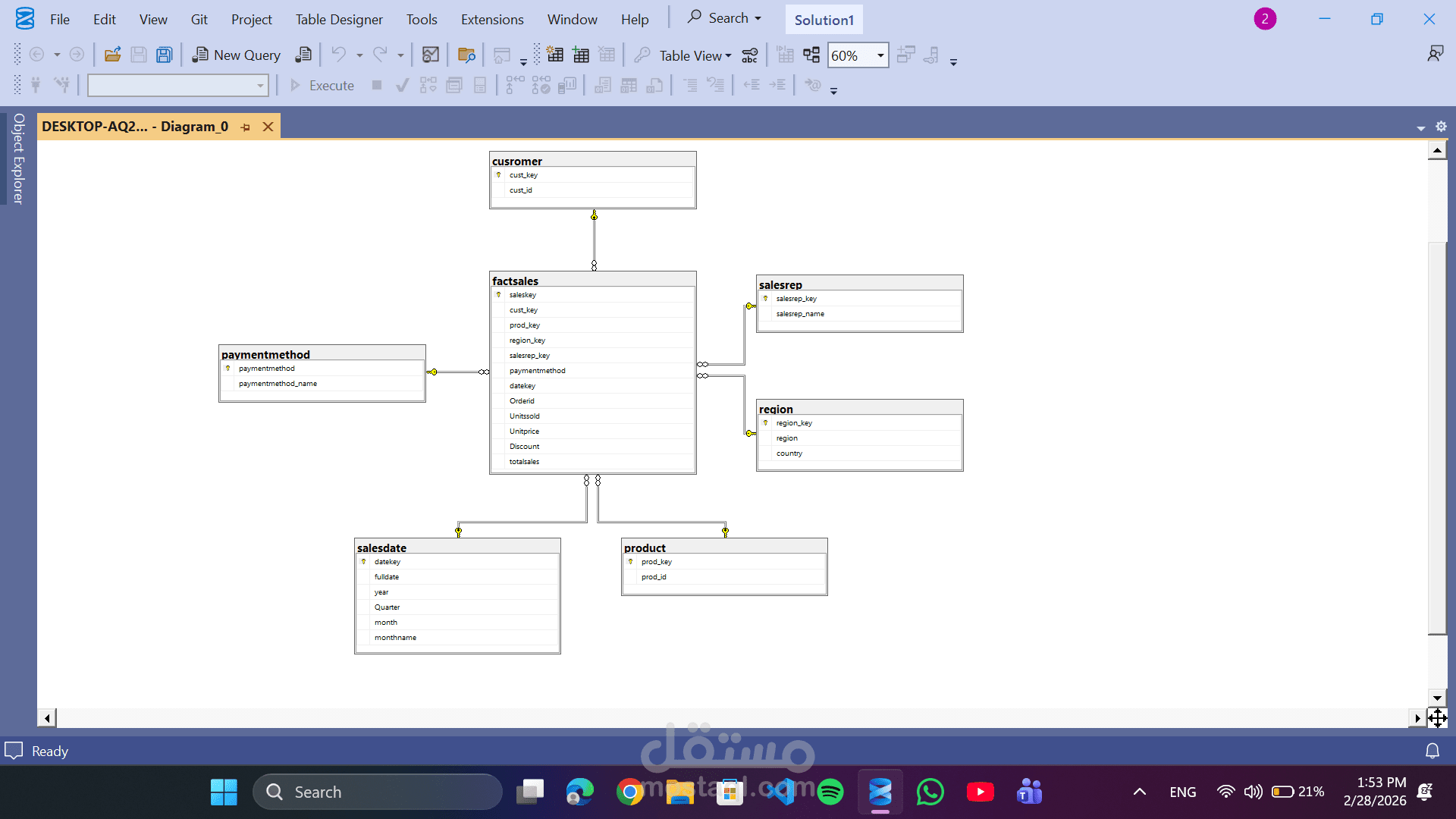Open the Extensions menu
This screenshot has height=819, width=1456.
[492, 19]
